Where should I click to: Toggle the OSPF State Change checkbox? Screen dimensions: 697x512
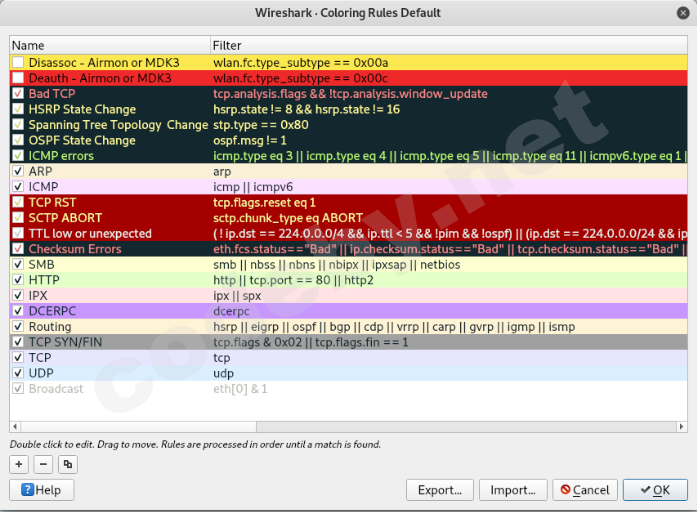pyautogui.click(x=18, y=140)
